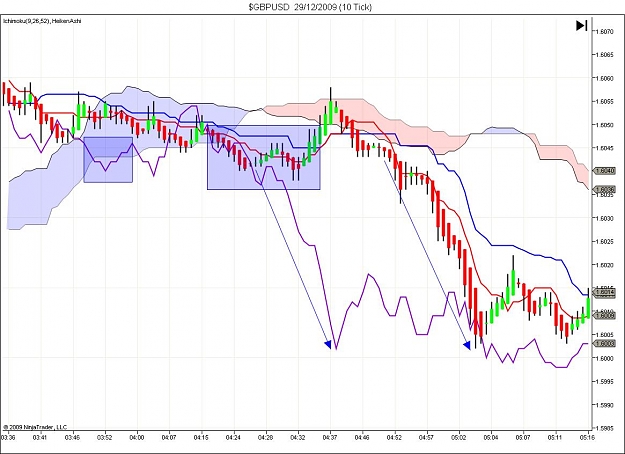Click the 05:11 time axis label

[x=556, y=437]
